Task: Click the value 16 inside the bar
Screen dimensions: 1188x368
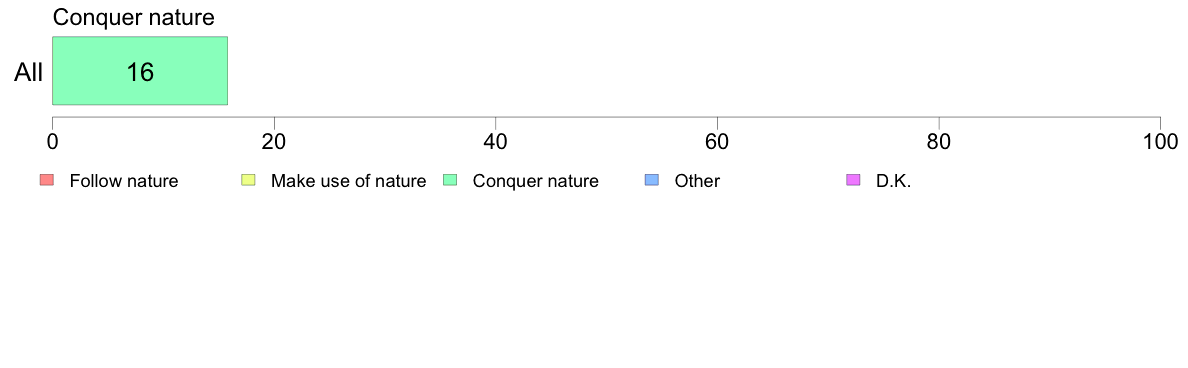Action: (139, 73)
